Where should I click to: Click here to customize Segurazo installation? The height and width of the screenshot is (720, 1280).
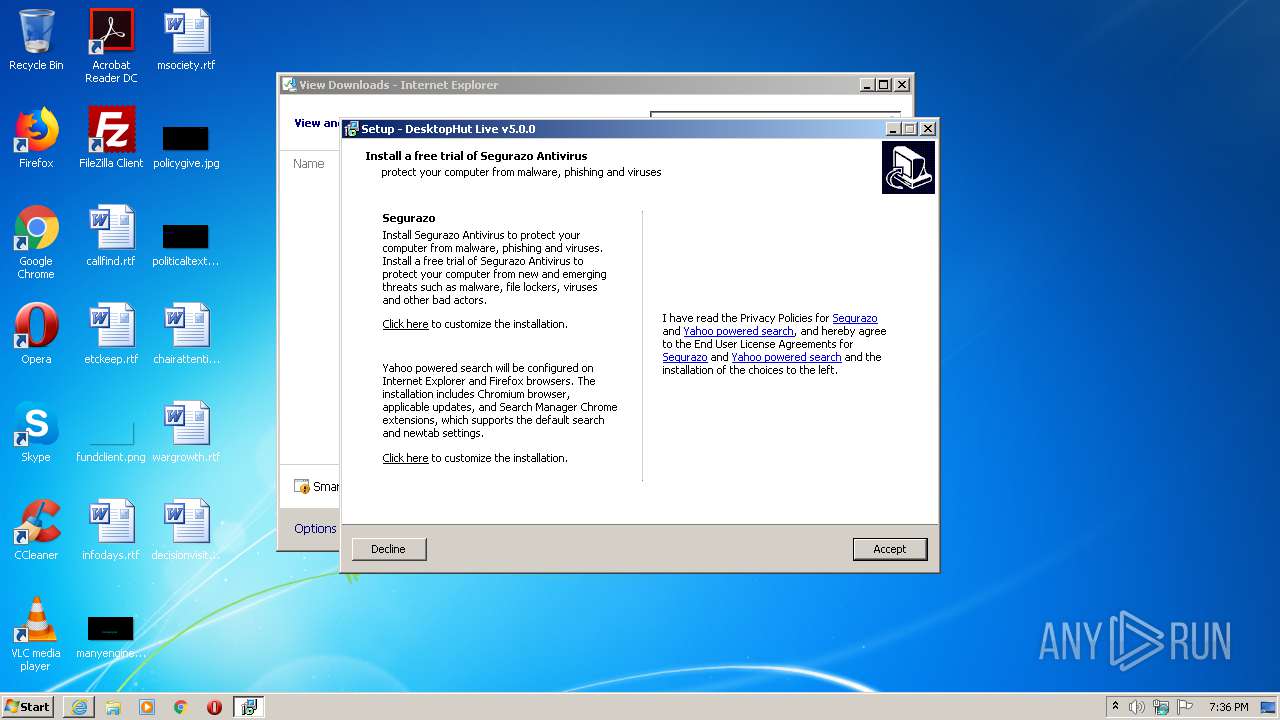click(x=405, y=324)
